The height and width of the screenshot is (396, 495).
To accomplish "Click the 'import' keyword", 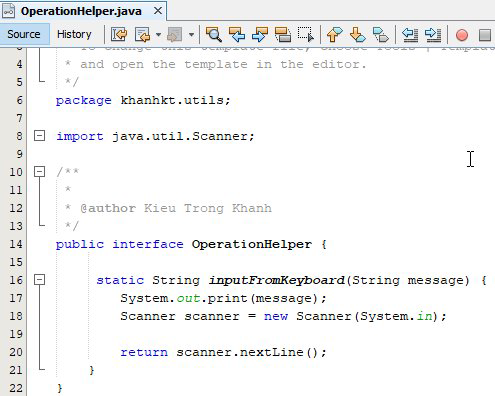I will tap(80, 136).
